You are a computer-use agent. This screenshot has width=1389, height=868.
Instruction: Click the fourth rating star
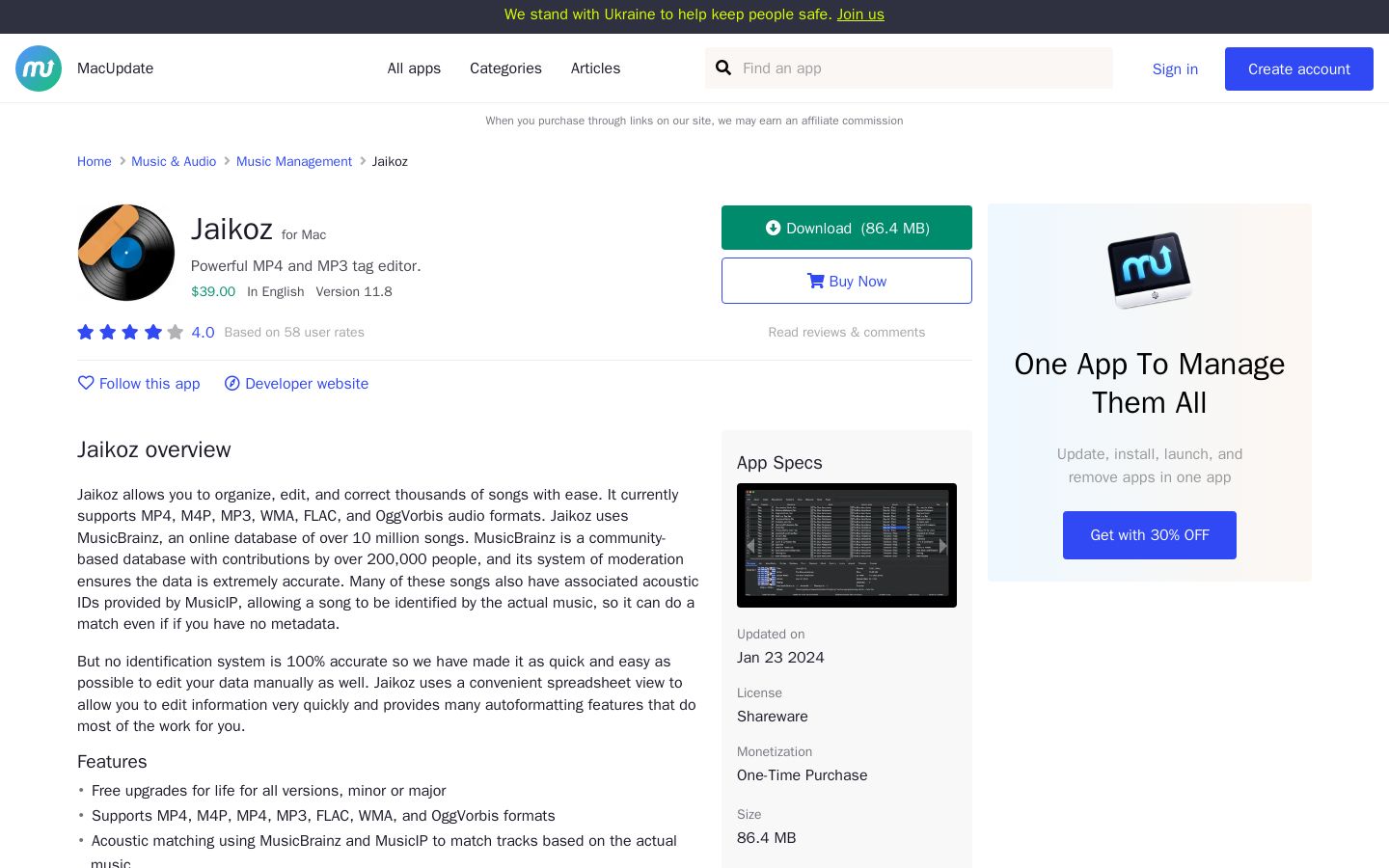point(152,332)
